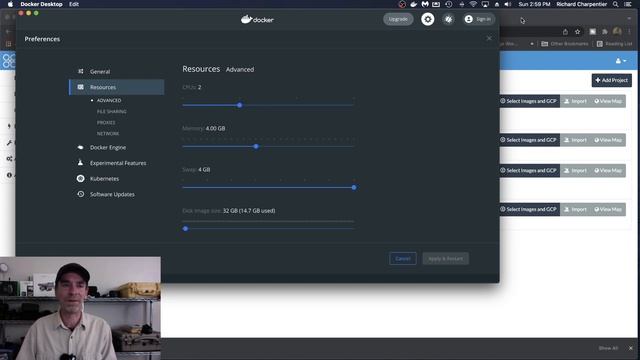Click the Sun 2:59 PM clock
Screen dimensions: 640x360
pos(534,4)
